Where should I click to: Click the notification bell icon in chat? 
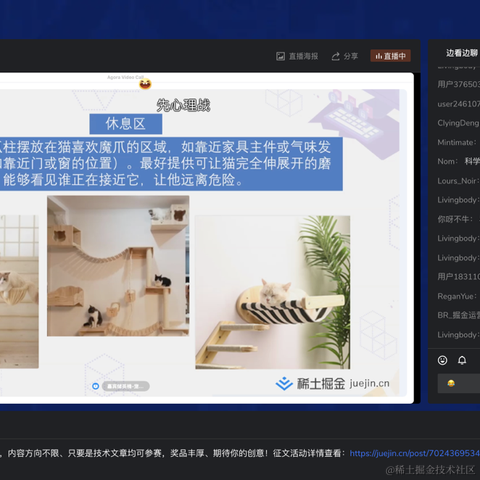coord(462,360)
